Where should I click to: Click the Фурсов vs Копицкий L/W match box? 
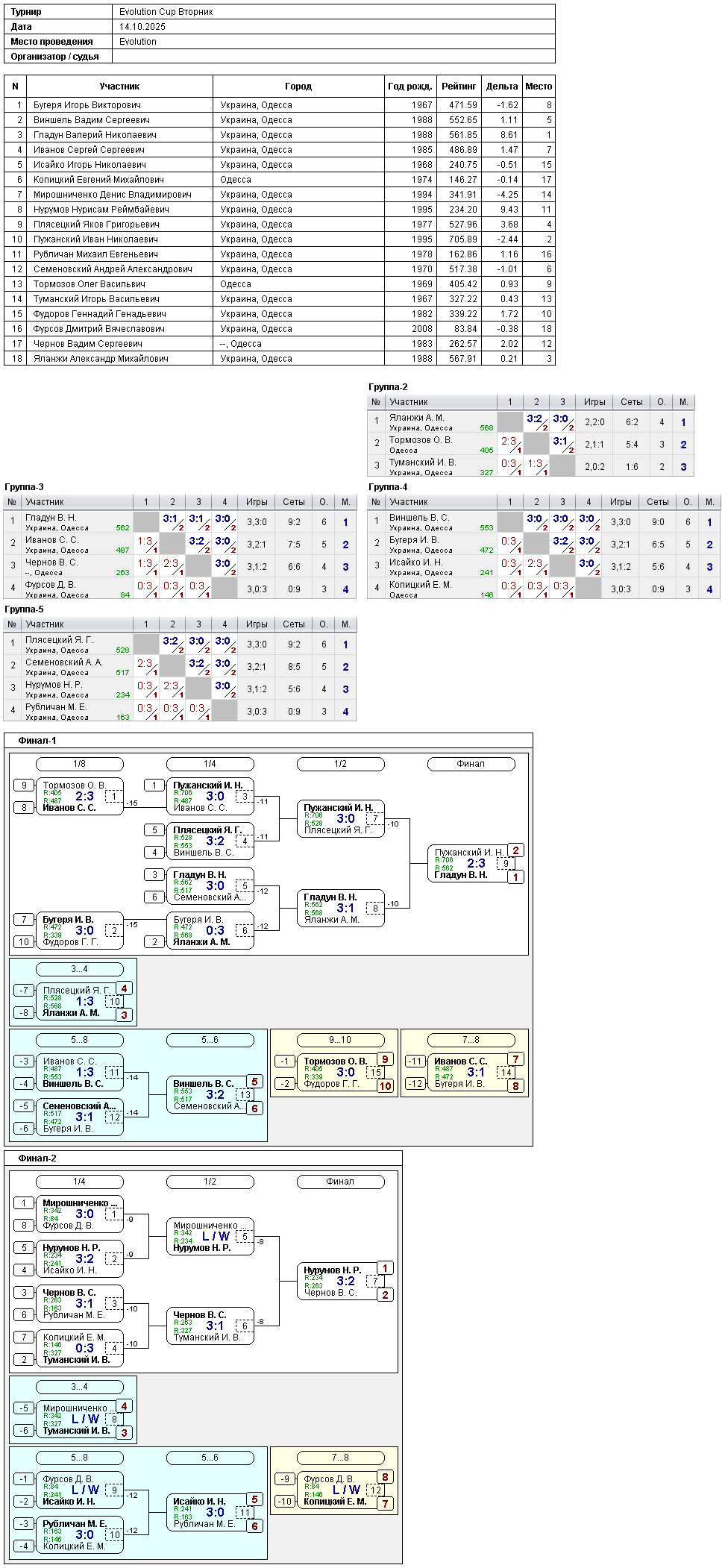click(x=341, y=1490)
